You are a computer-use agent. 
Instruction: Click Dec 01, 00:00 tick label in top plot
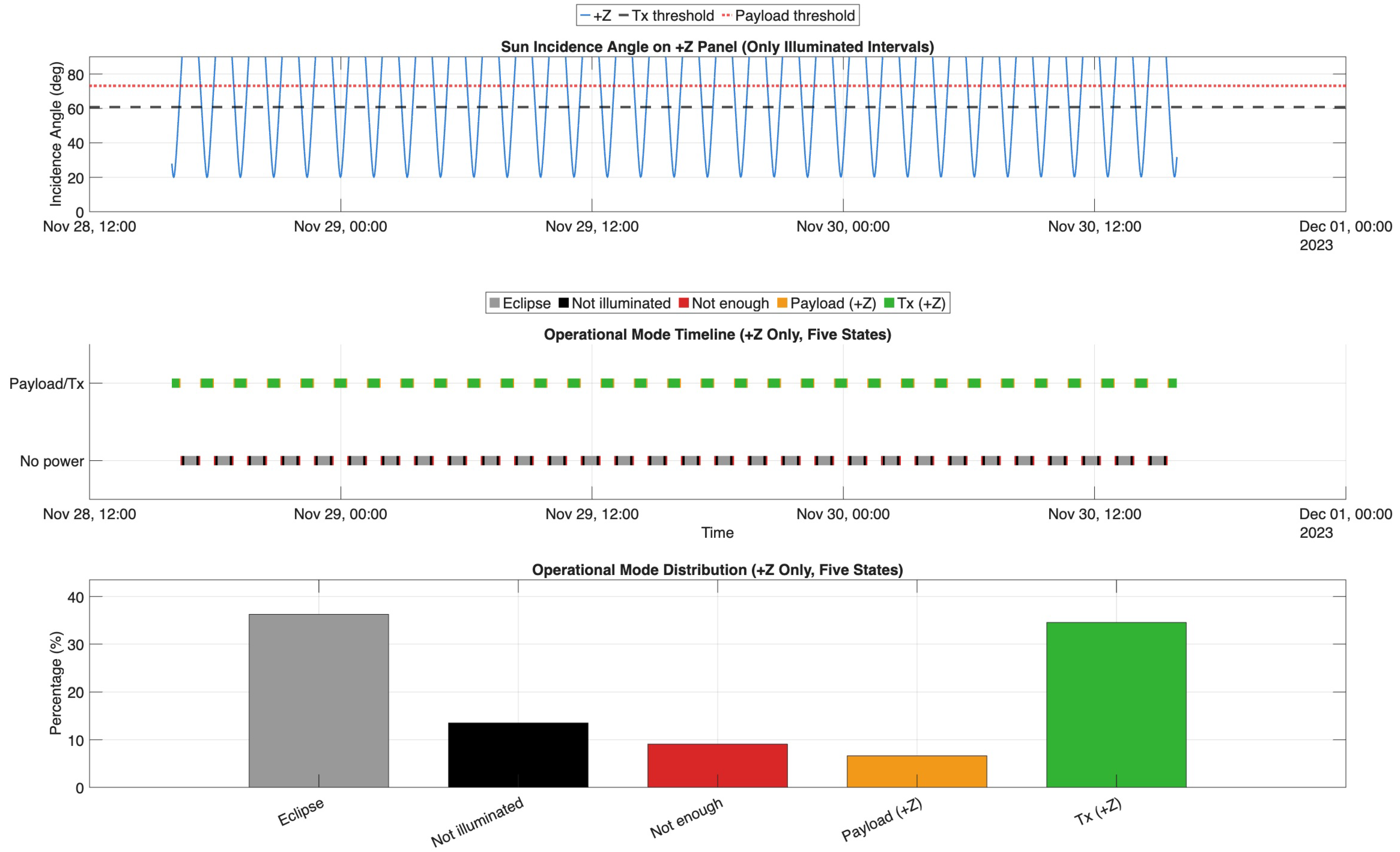pos(1345,226)
